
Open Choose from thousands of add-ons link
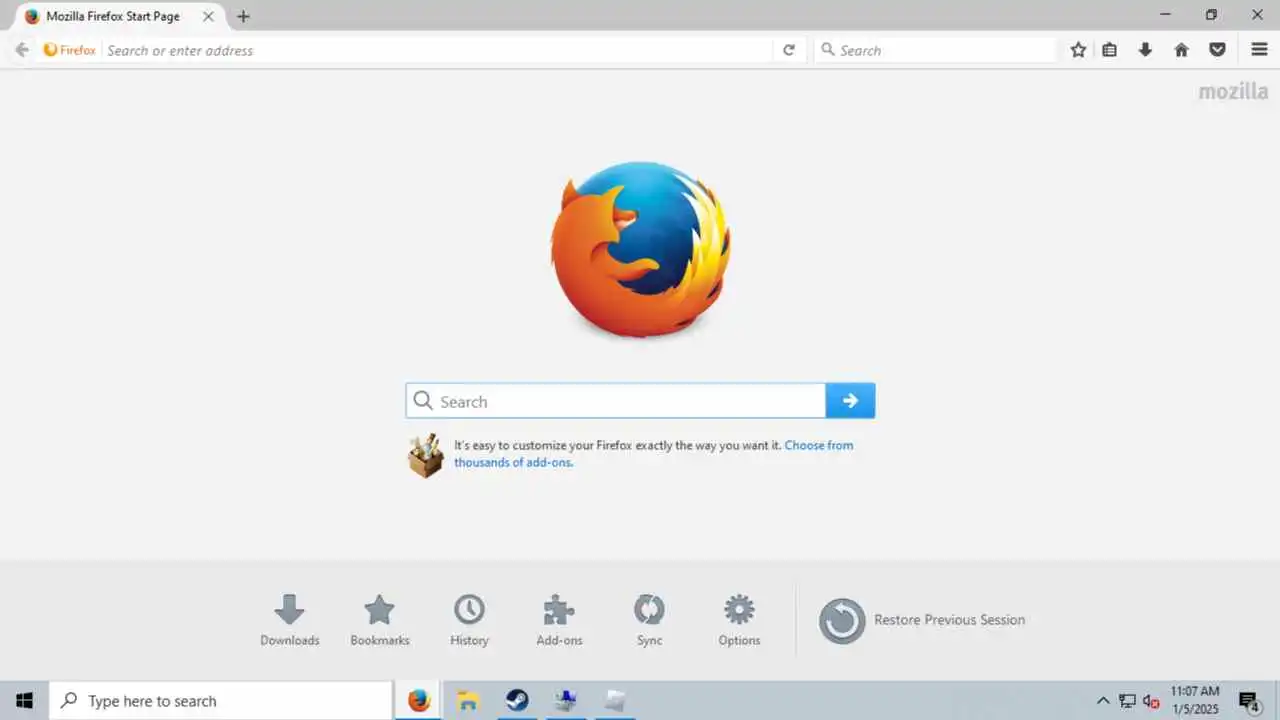(x=654, y=454)
